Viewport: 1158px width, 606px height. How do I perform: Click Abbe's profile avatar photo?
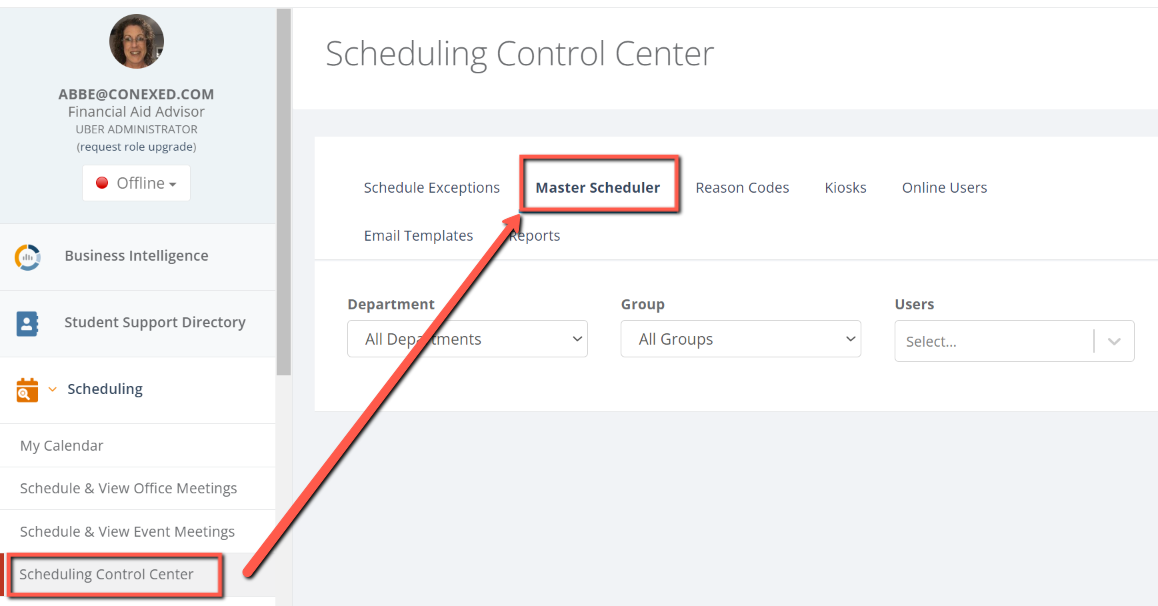coord(136,41)
